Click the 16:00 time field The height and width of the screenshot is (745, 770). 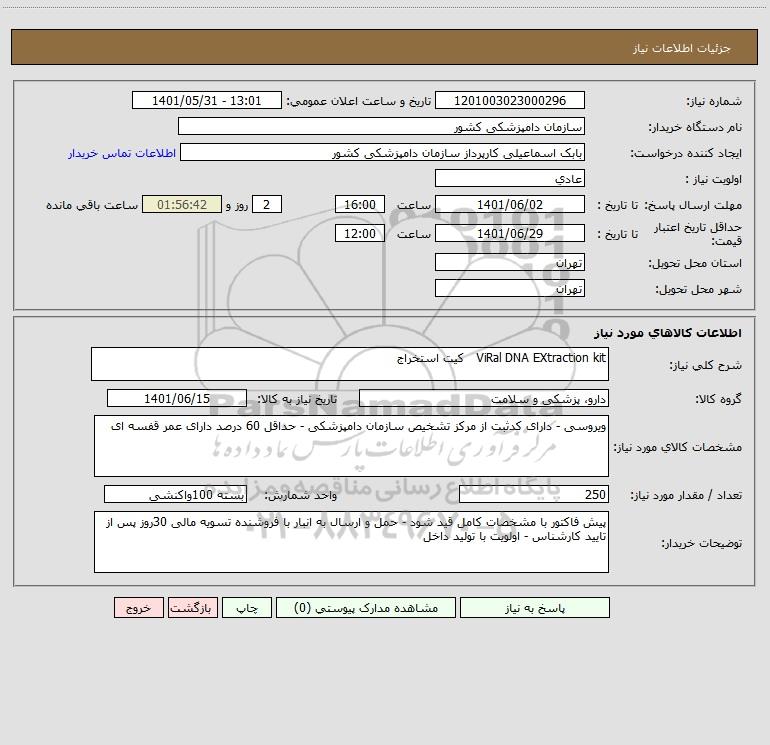(x=359, y=204)
